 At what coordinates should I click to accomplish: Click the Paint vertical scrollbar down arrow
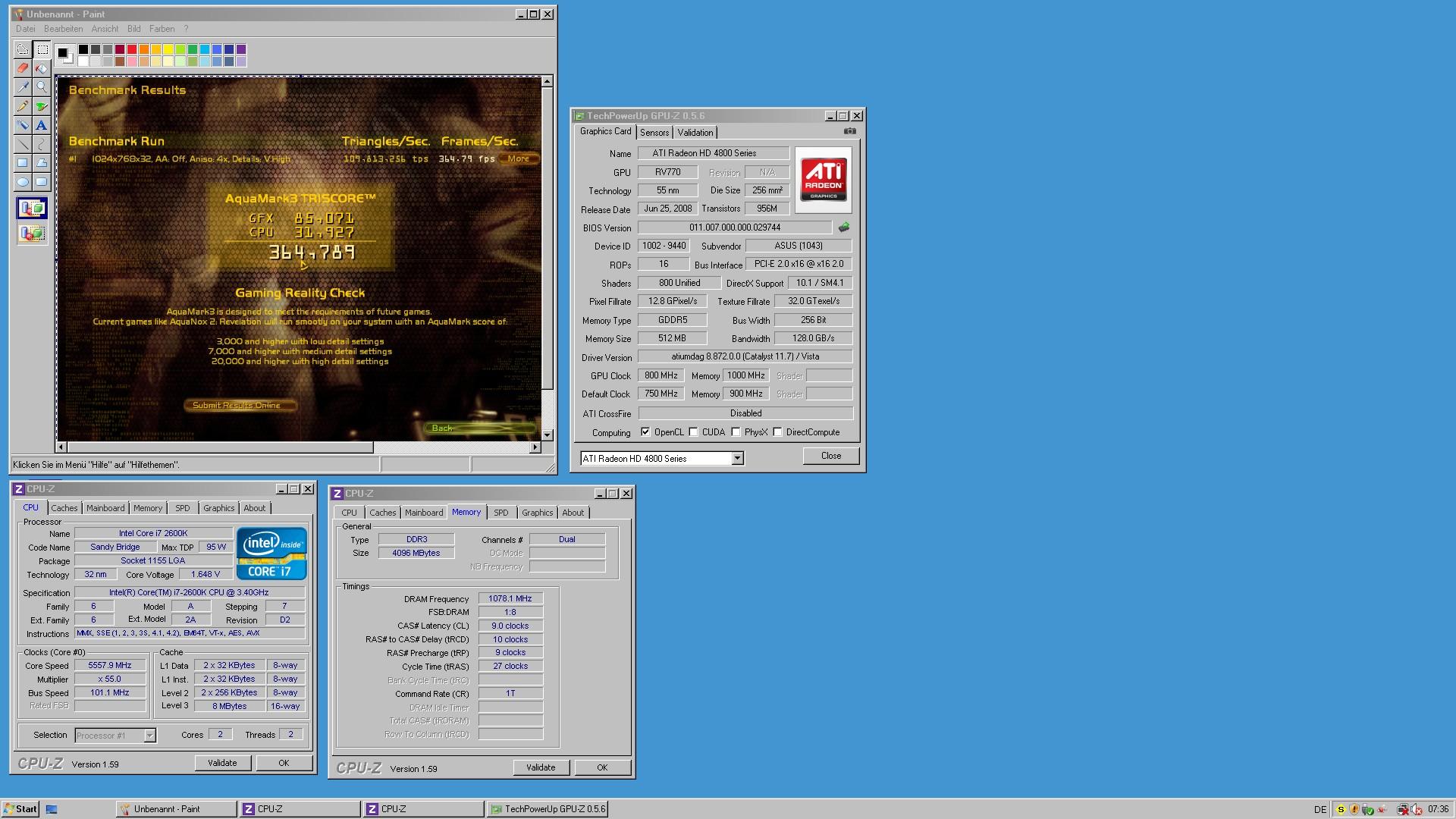click(x=548, y=435)
